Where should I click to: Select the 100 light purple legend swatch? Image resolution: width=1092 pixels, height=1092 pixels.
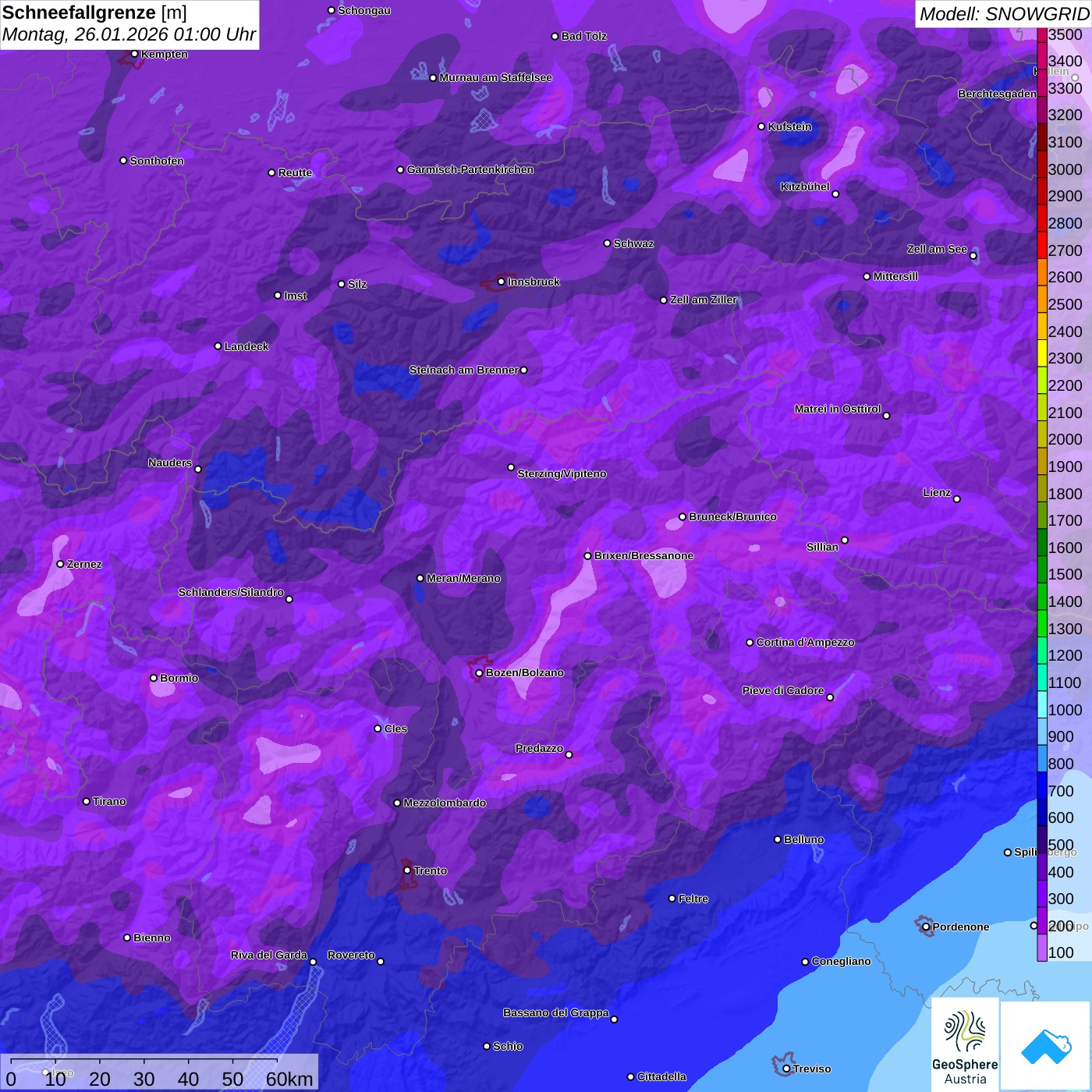point(1042,947)
